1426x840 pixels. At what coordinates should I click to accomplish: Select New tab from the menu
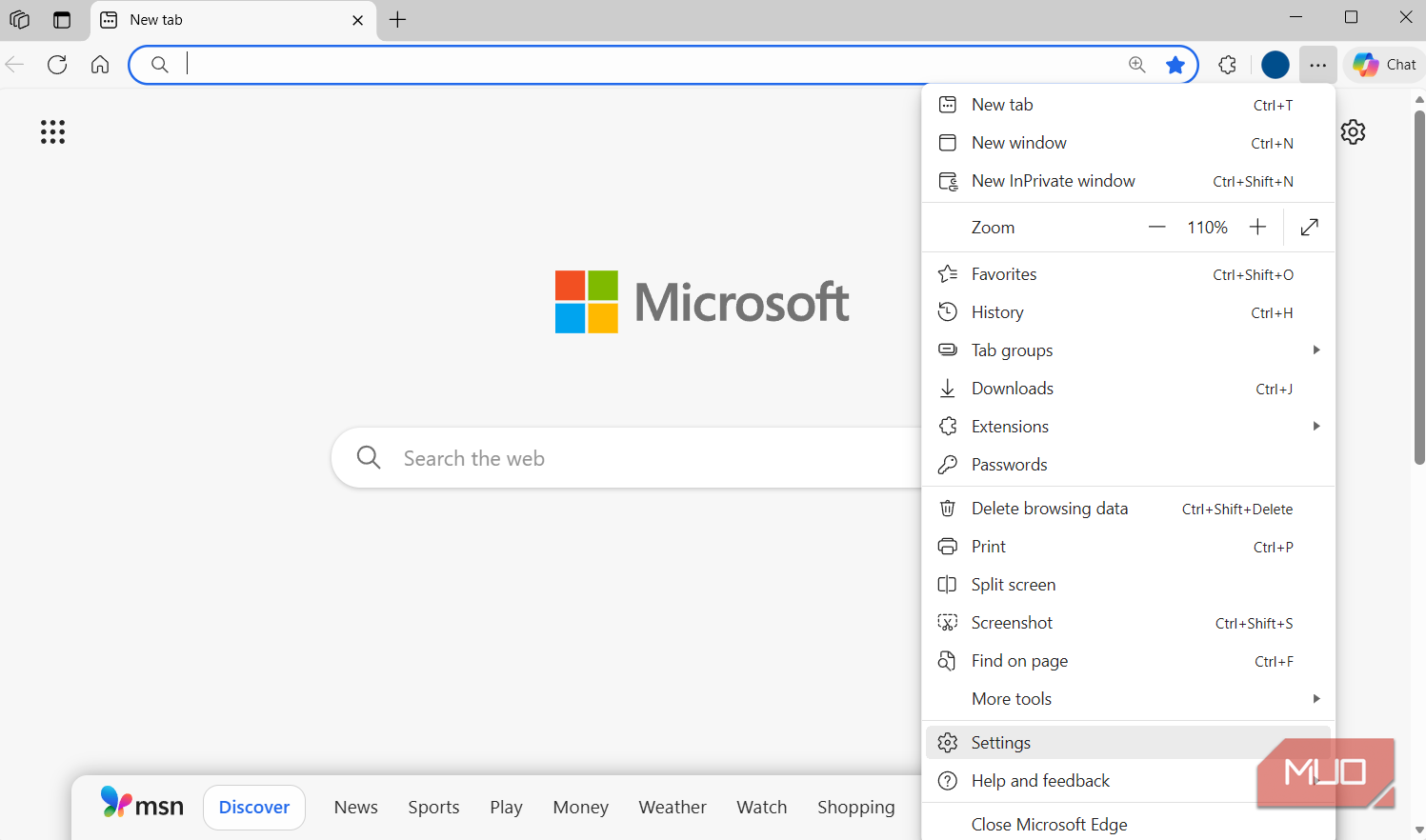click(1129, 105)
